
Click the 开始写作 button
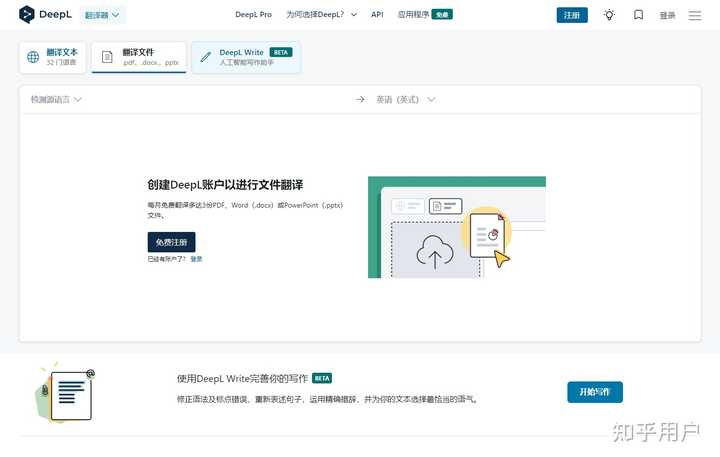pos(595,392)
